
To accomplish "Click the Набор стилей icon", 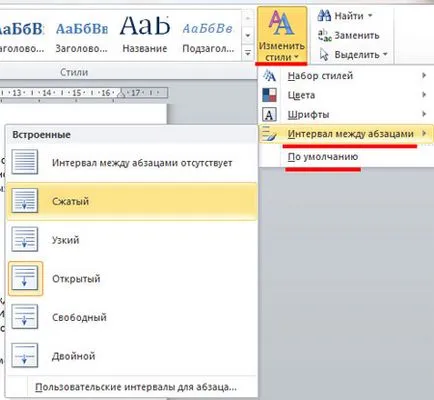I will (x=269, y=76).
